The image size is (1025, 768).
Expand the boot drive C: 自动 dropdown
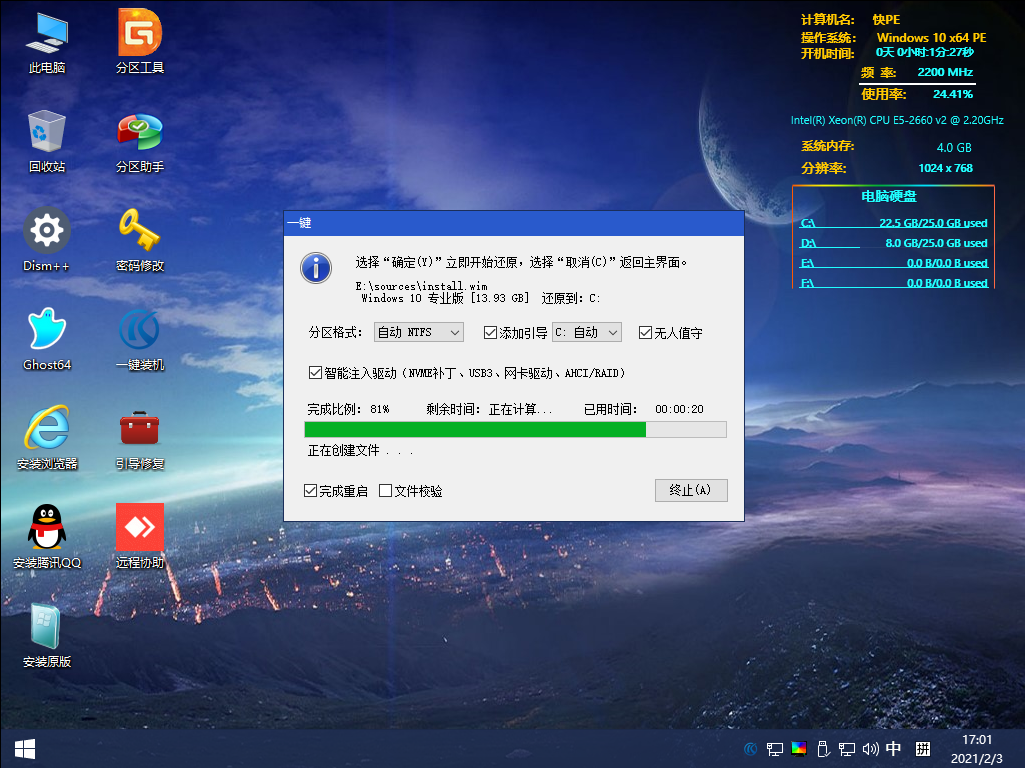point(587,332)
